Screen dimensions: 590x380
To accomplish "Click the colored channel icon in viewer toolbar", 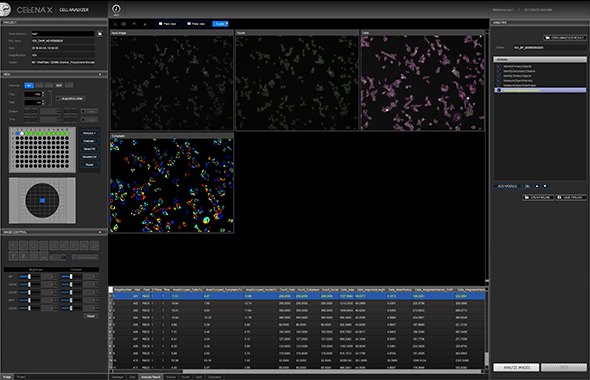I will click(x=134, y=24).
